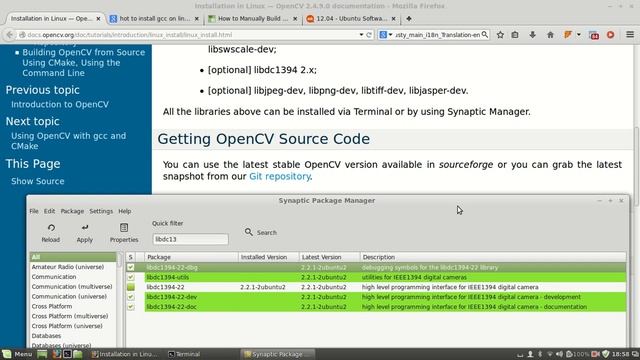Image resolution: width=640 pixels, height=360 pixels.
Task: Show desktop icon next to Menu
Action: click(x=42, y=354)
